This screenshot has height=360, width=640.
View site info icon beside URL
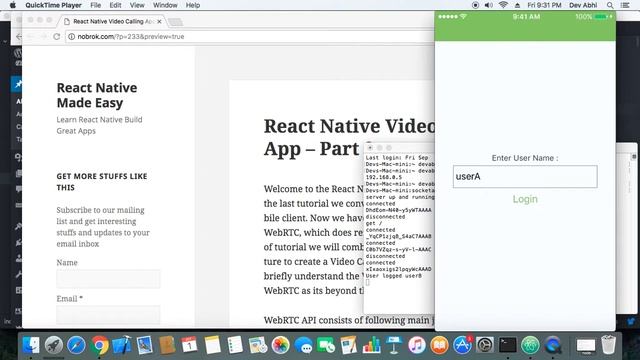(x=71, y=36)
